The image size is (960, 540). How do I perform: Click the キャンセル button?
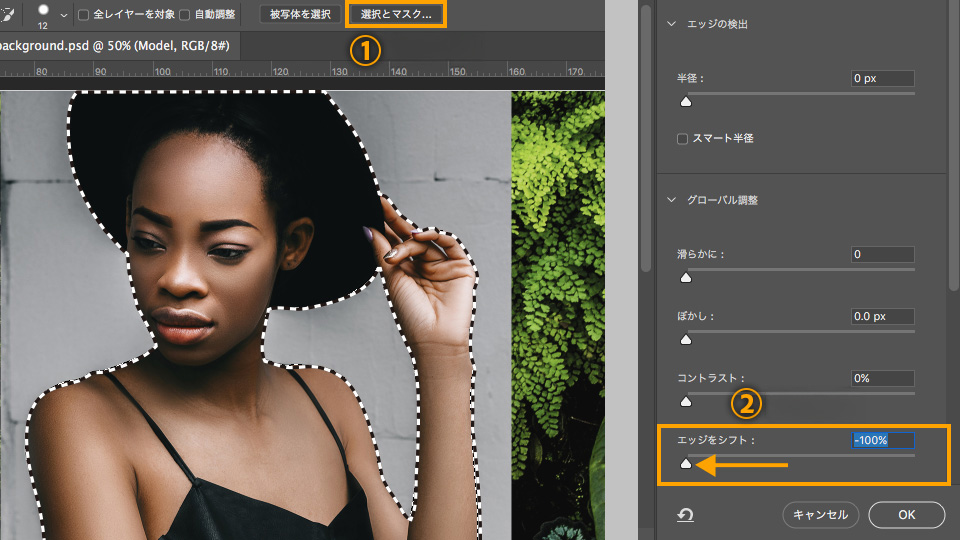pos(820,515)
